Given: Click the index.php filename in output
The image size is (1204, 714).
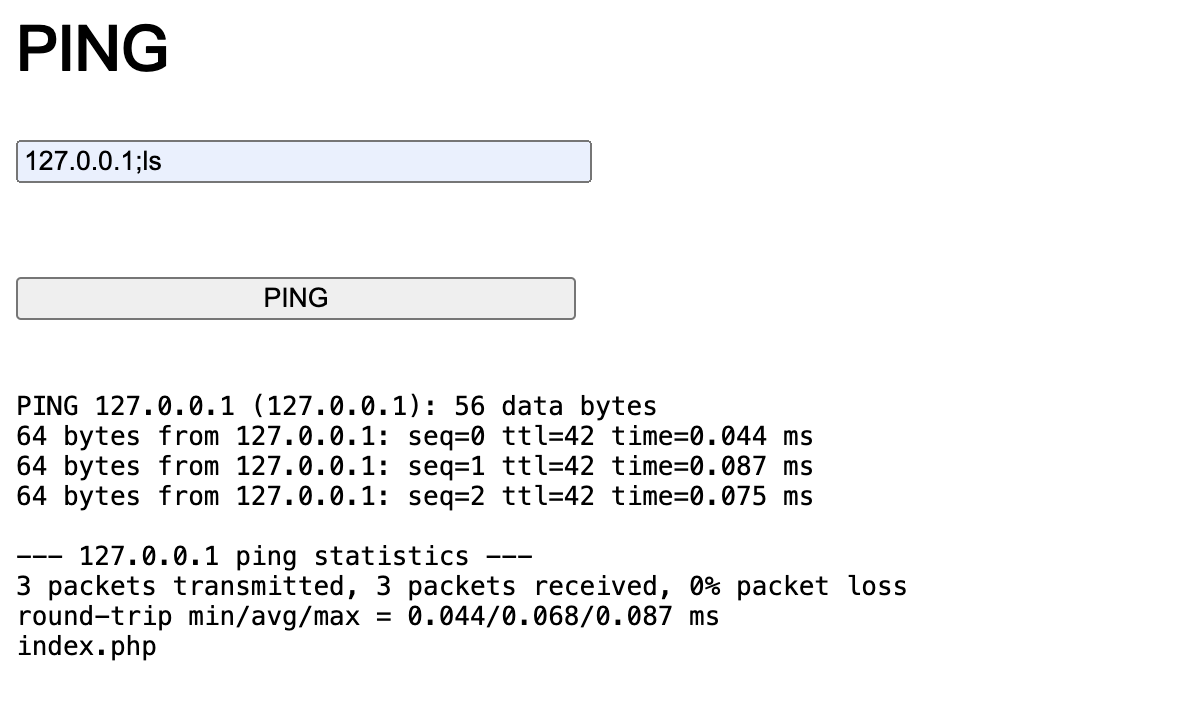Looking at the screenshot, I should click(87, 647).
